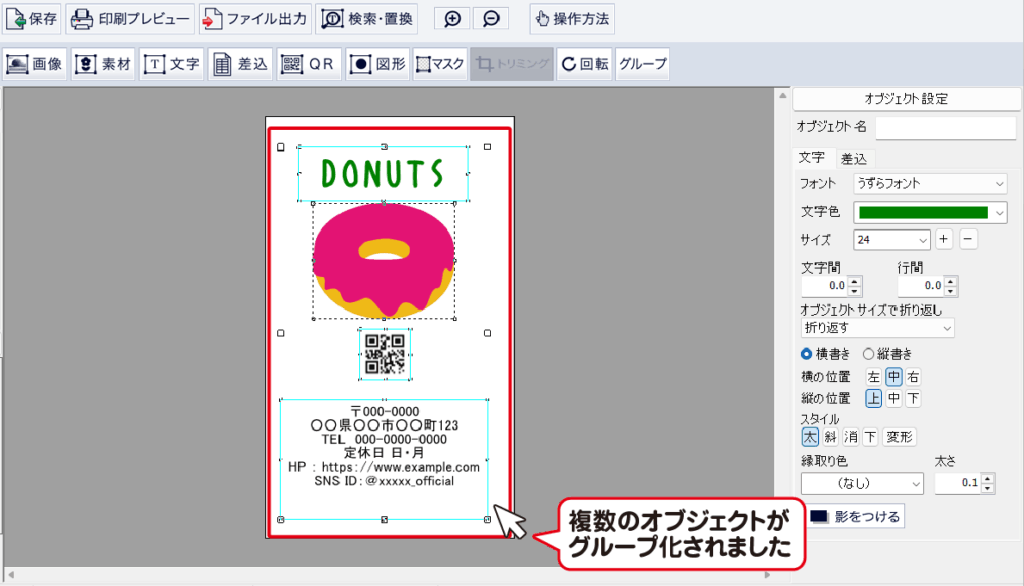The width and height of the screenshot is (1024, 586).
Task: Click the ファイル出力 file export icon
Action: pos(254,18)
